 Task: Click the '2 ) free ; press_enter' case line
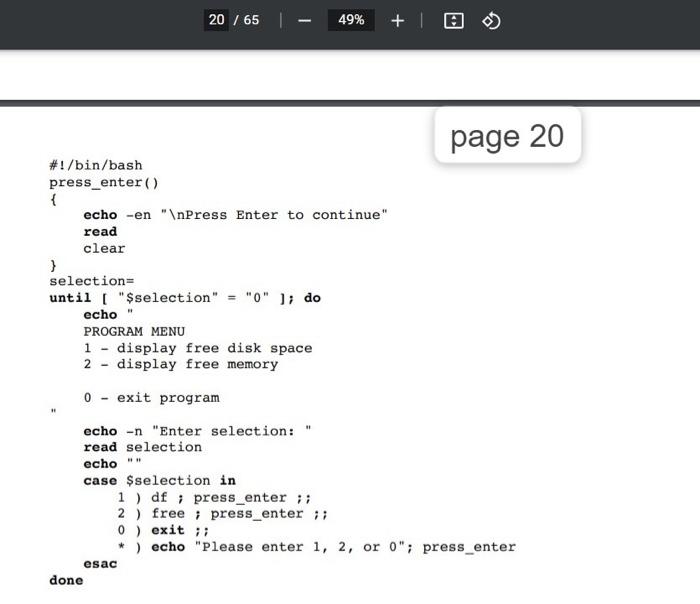(223, 513)
